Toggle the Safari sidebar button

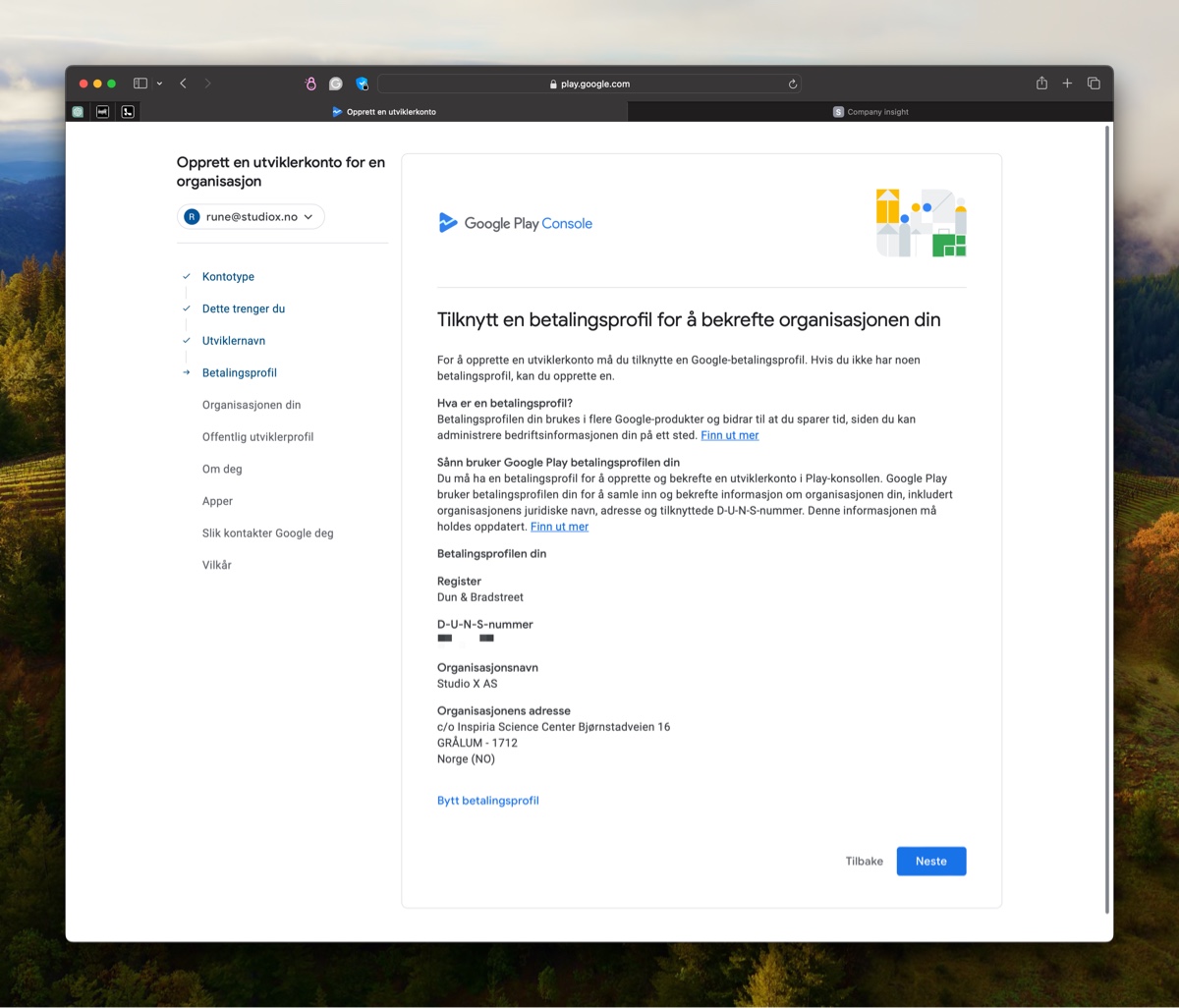click(140, 84)
